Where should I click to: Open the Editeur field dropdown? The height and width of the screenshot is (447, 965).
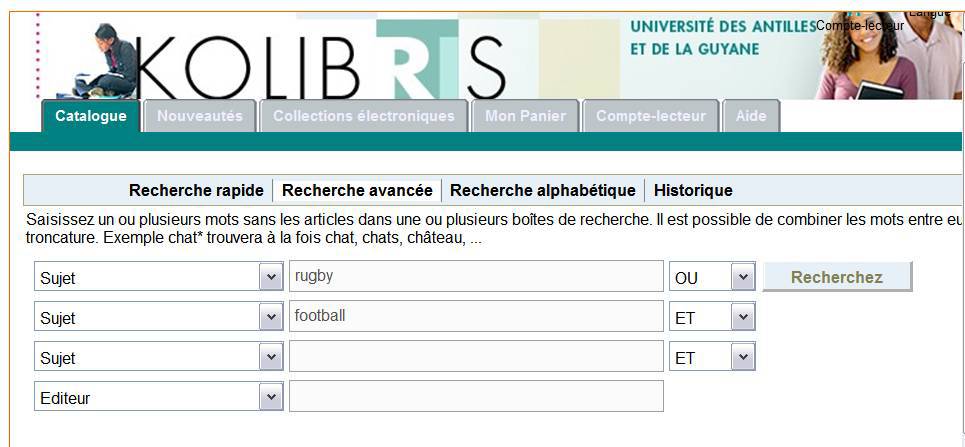tap(271, 397)
